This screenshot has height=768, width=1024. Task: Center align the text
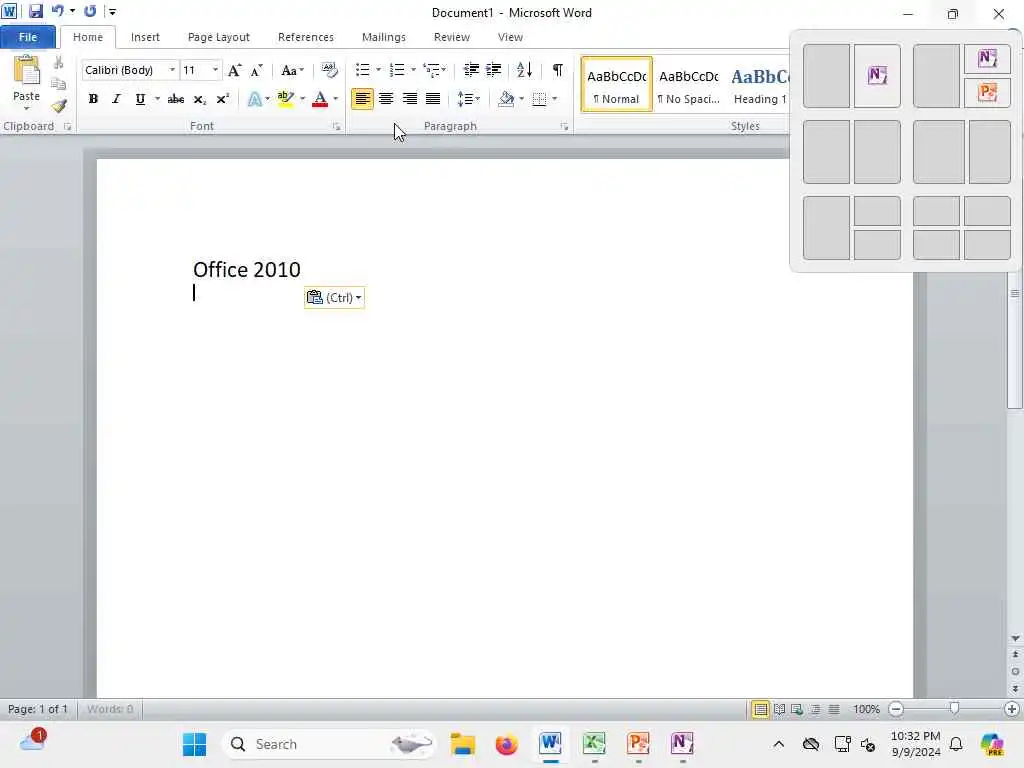point(386,99)
